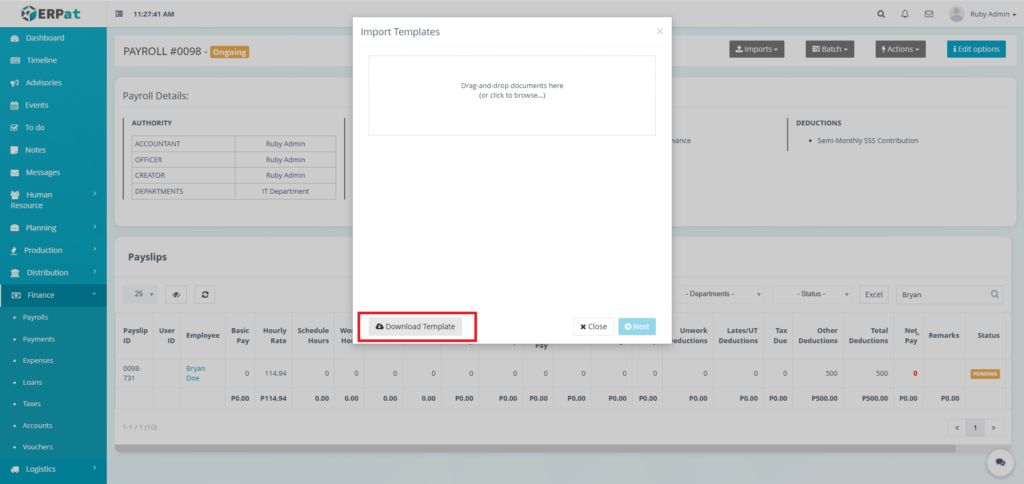Open the Bryan Doe employee link
The height and width of the screenshot is (484, 1024).
click(195, 373)
